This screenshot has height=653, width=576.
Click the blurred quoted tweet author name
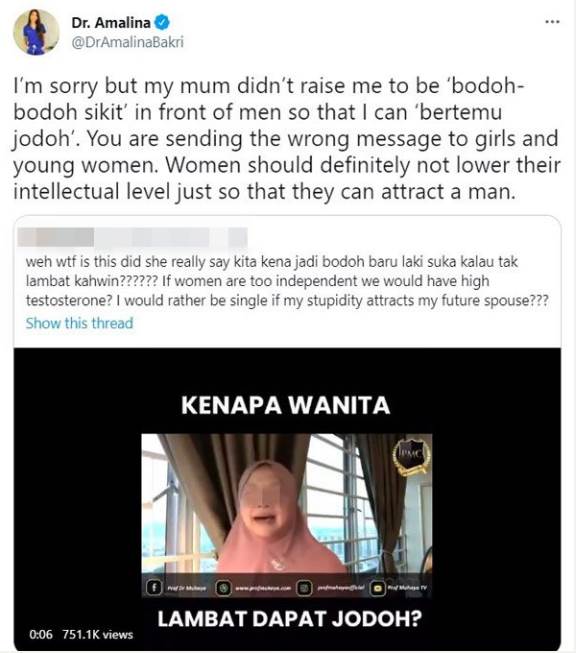(x=132, y=238)
